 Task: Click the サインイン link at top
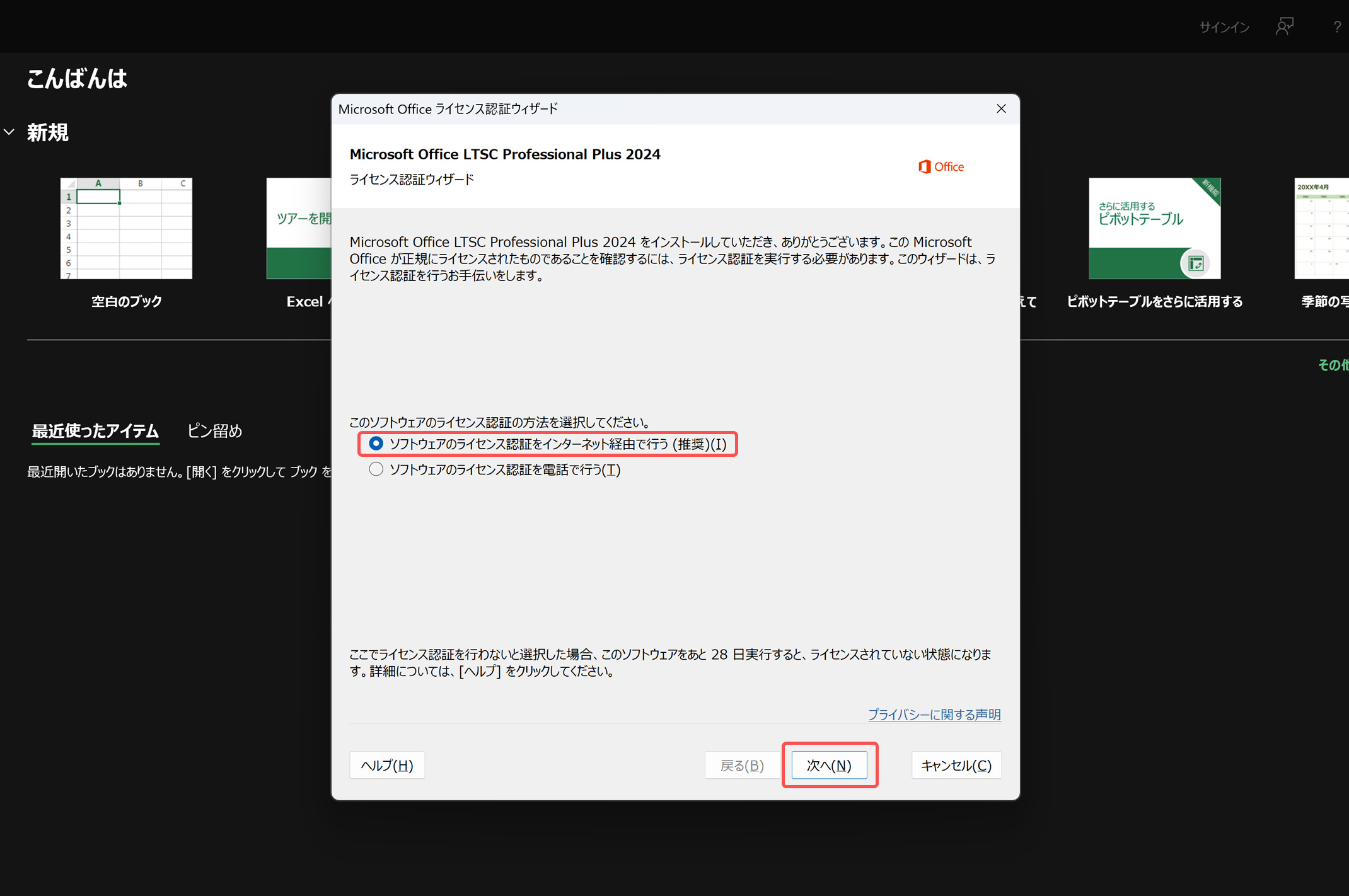coord(1224,27)
